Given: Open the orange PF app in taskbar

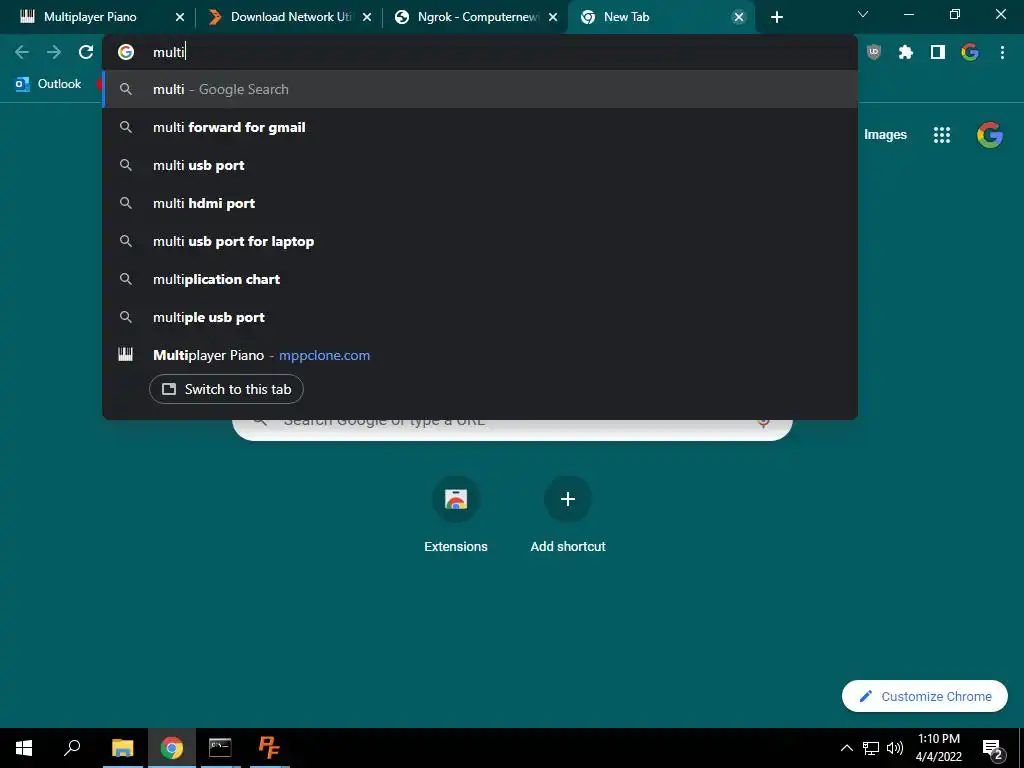Looking at the screenshot, I should click(269, 748).
